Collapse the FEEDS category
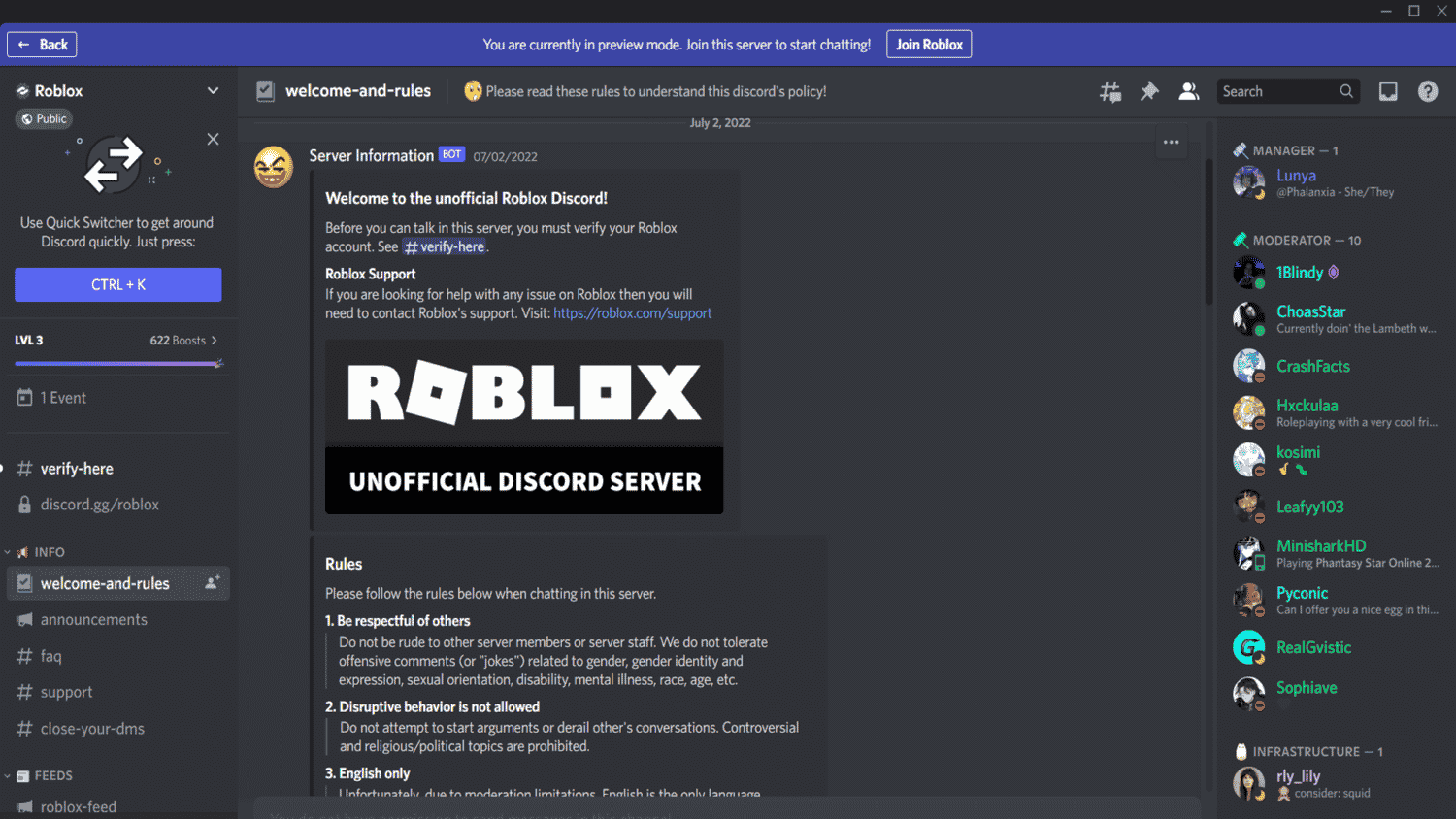This screenshot has height=819, width=1456. 39,775
